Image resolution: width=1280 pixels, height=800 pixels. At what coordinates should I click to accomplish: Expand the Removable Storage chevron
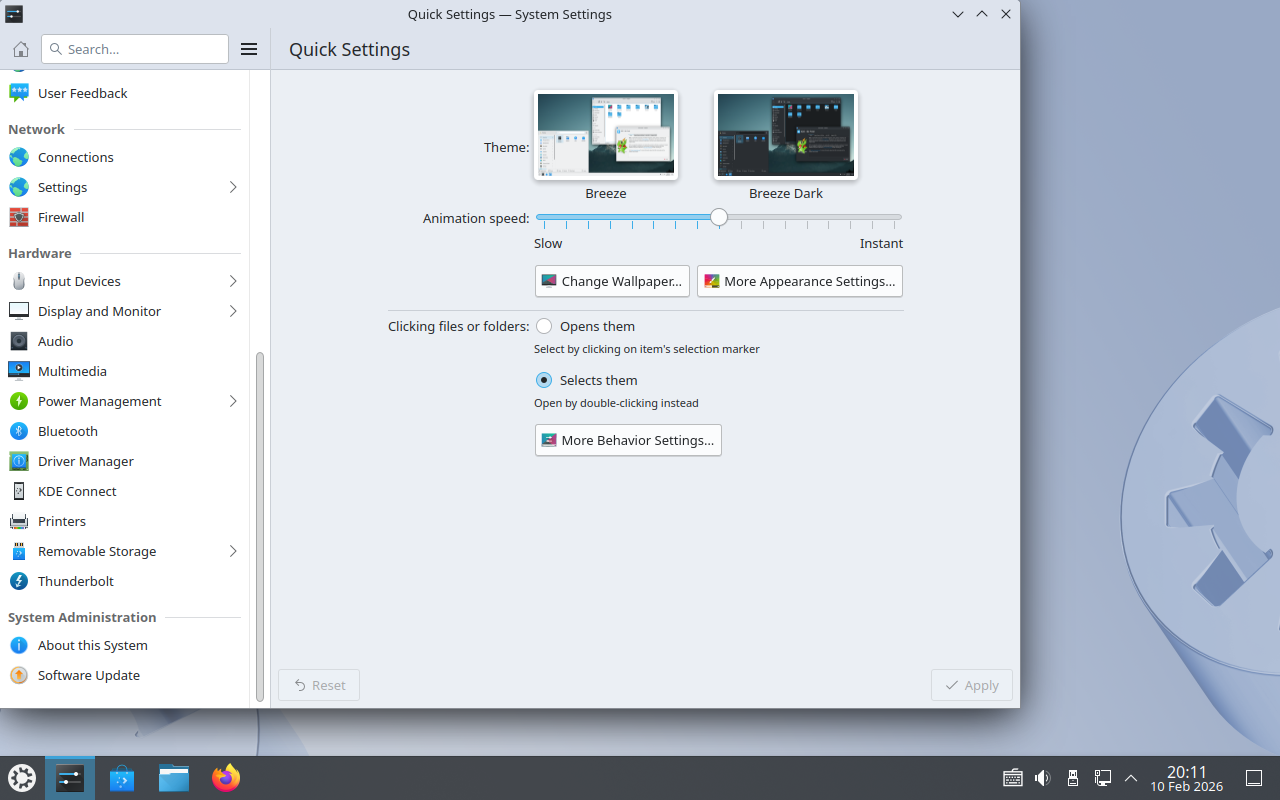coord(233,551)
